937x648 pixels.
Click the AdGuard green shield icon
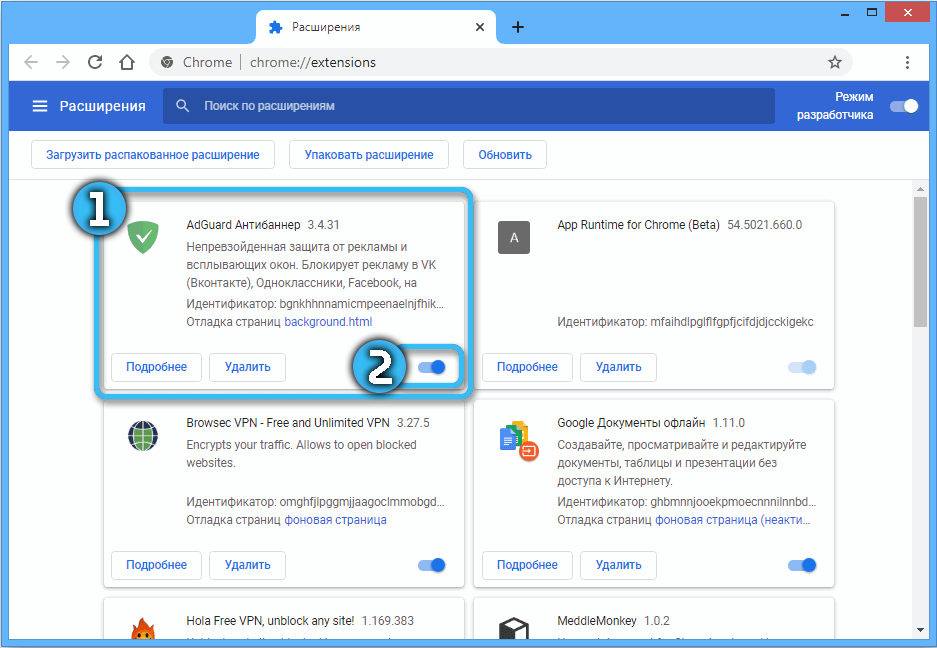145,237
